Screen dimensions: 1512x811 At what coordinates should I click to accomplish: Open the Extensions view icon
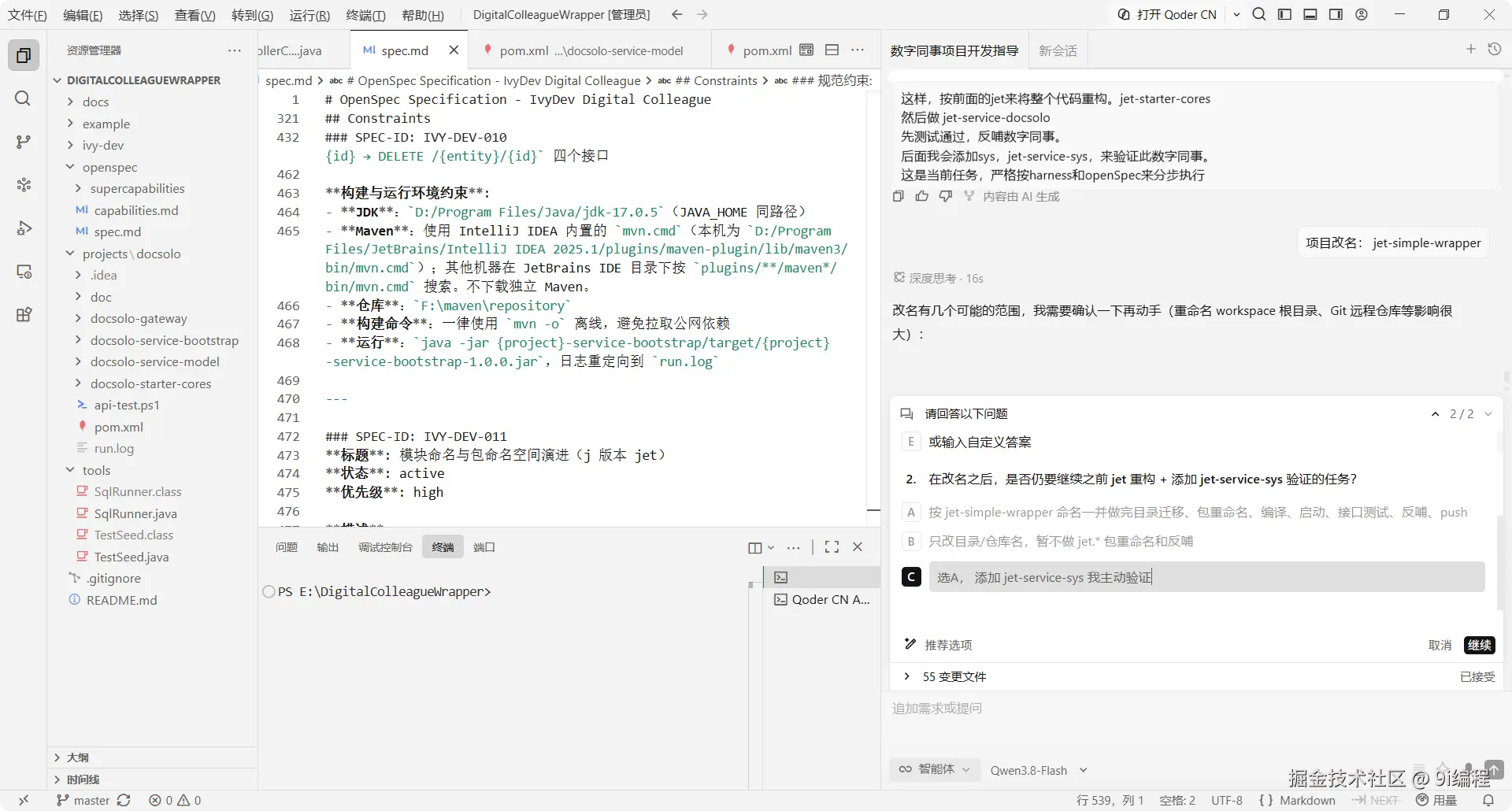click(24, 315)
